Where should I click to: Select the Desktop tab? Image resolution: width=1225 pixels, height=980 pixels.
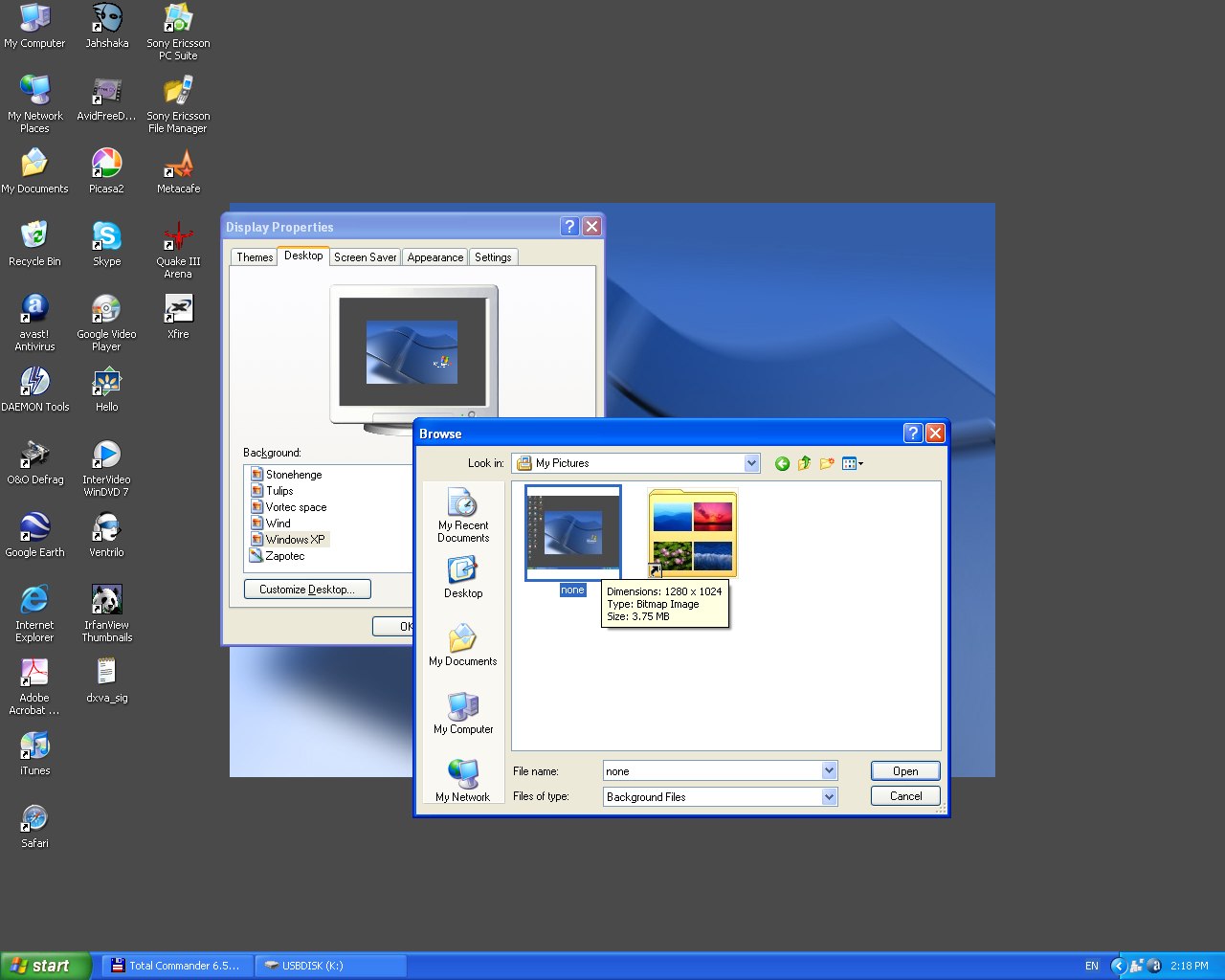point(303,256)
